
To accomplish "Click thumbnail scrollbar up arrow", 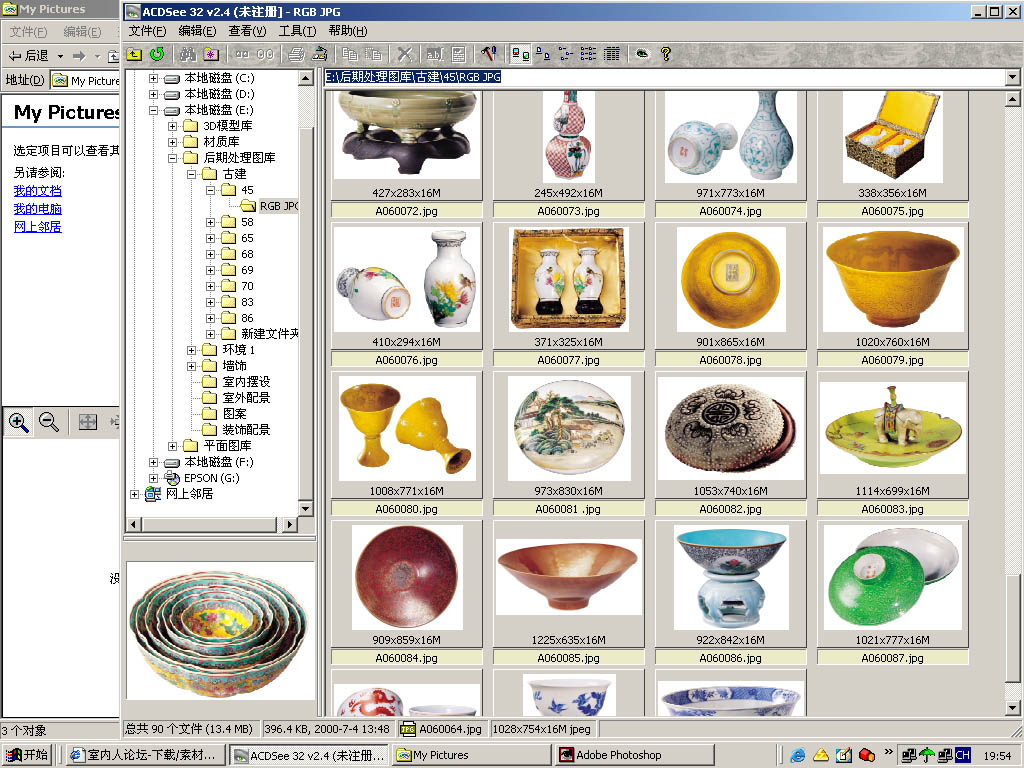I will click(1012, 99).
